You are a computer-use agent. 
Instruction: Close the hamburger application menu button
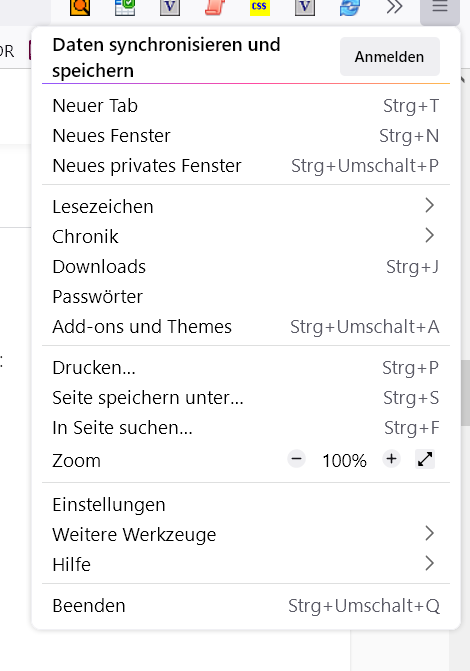click(x=440, y=8)
